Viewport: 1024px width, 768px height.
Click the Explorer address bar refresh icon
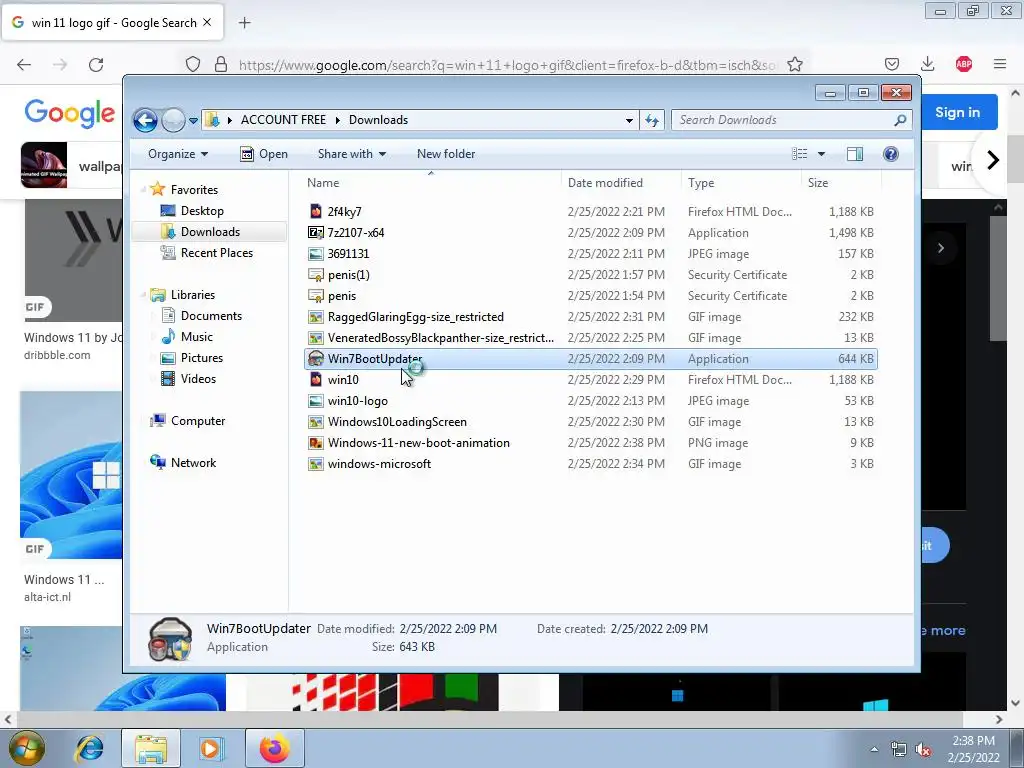tap(652, 120)
